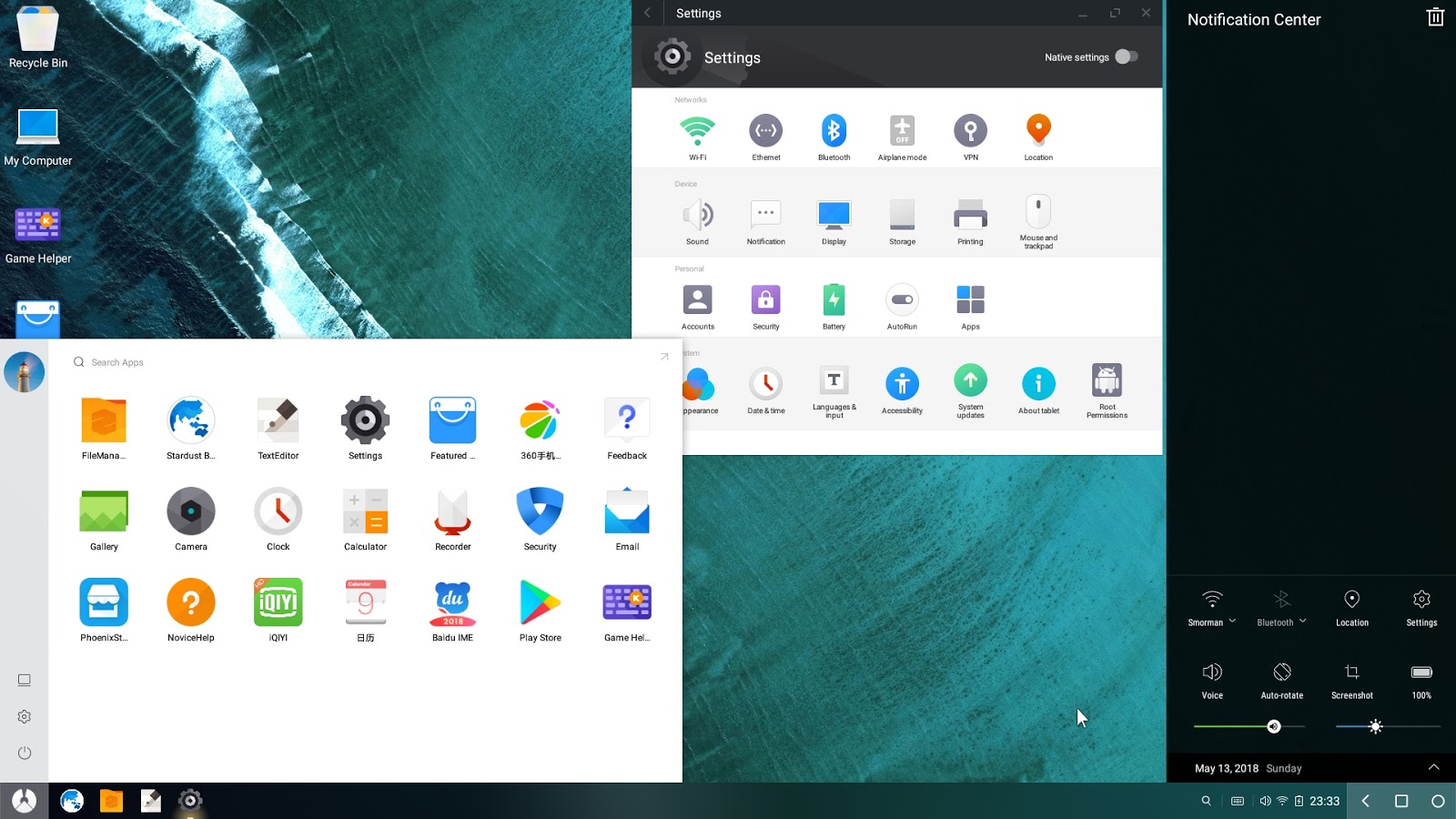1456x819 pixels.
Task: Click the Search Apps field in the launcher
Action: click(x=116, y=361)
